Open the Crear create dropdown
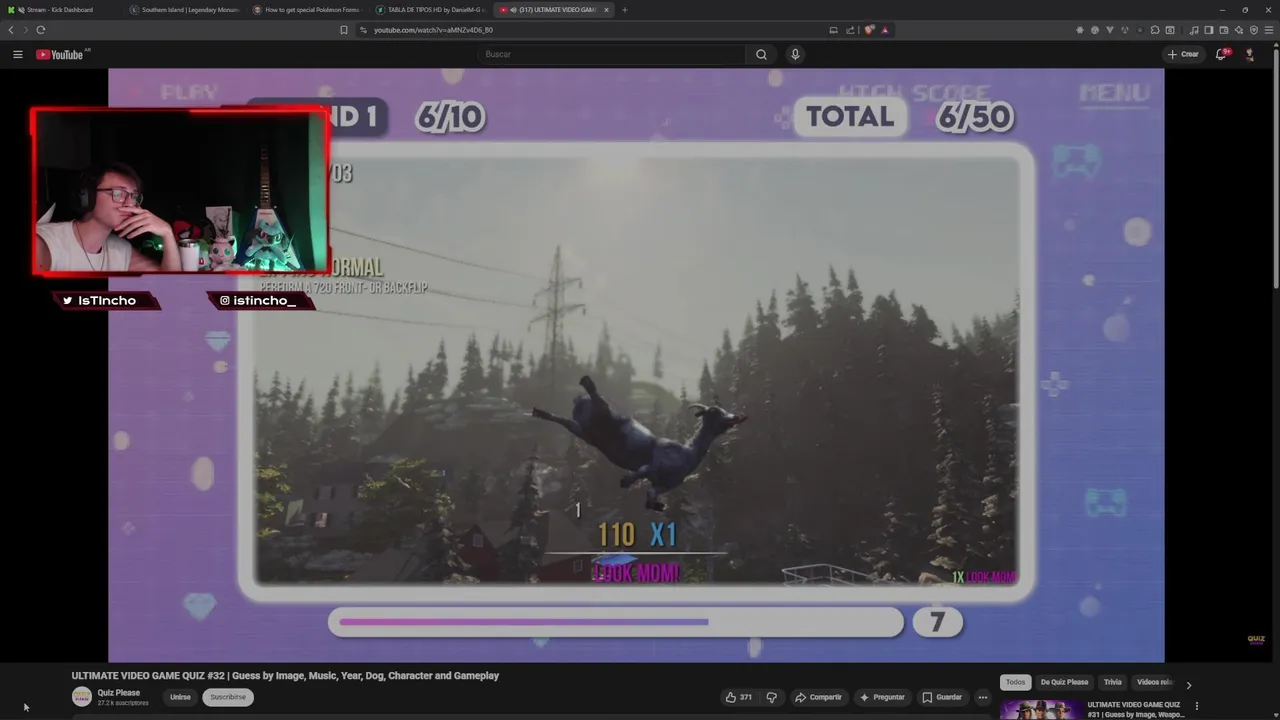 (x=1183, y=54)
